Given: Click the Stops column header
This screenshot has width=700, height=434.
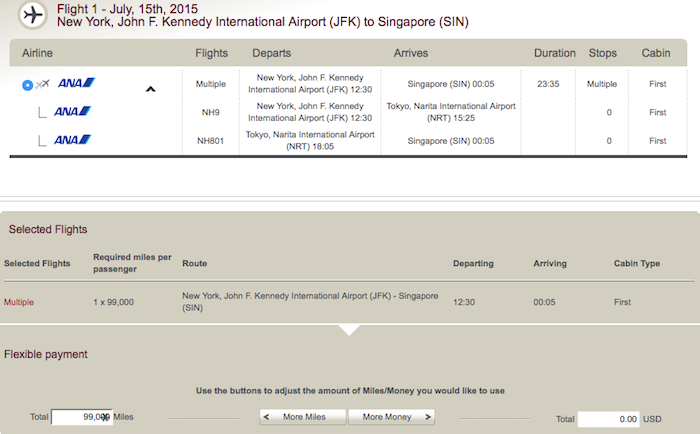Looking at the screenshot, I should [x=603, y=53].
